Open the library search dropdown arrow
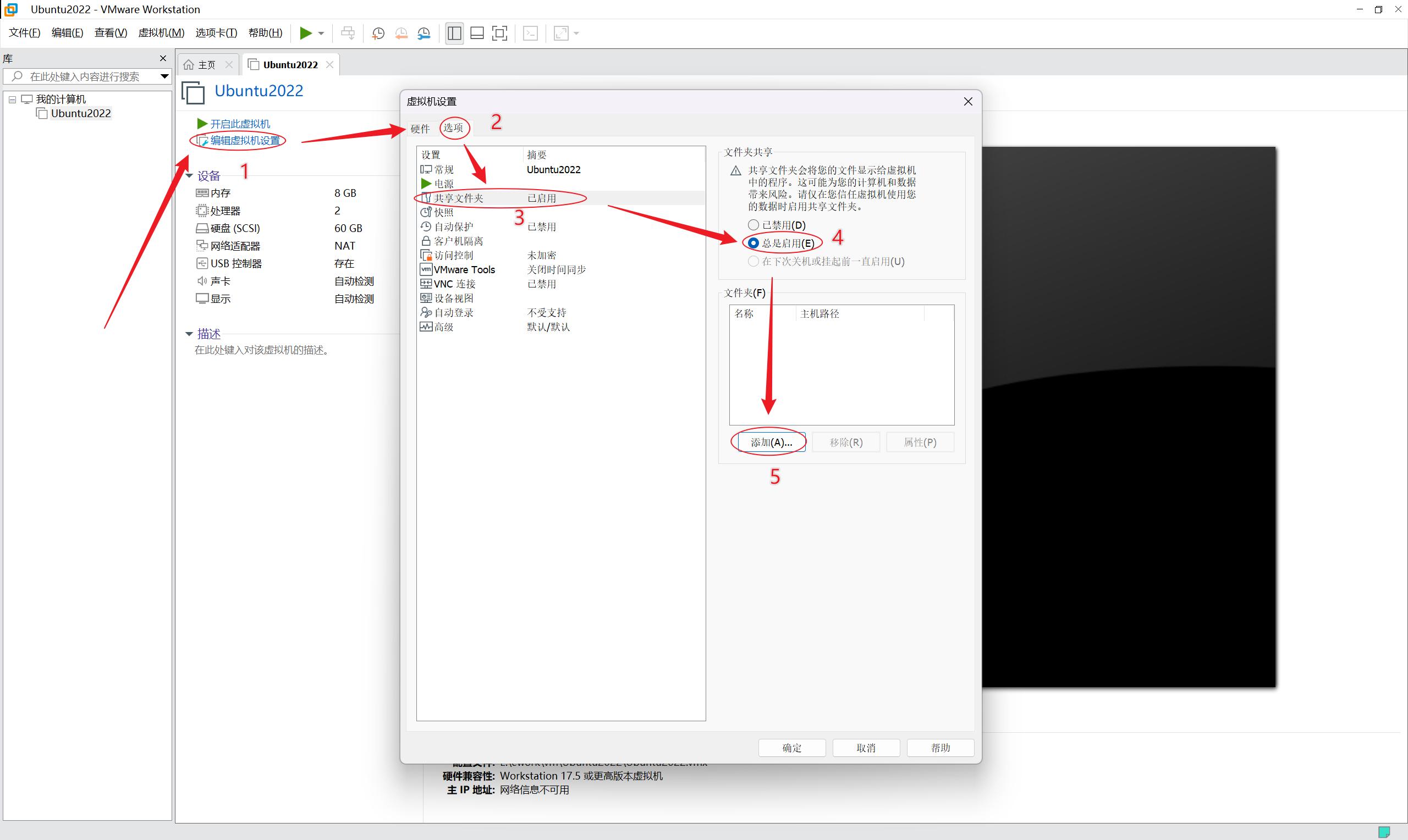 click(164, 76)
